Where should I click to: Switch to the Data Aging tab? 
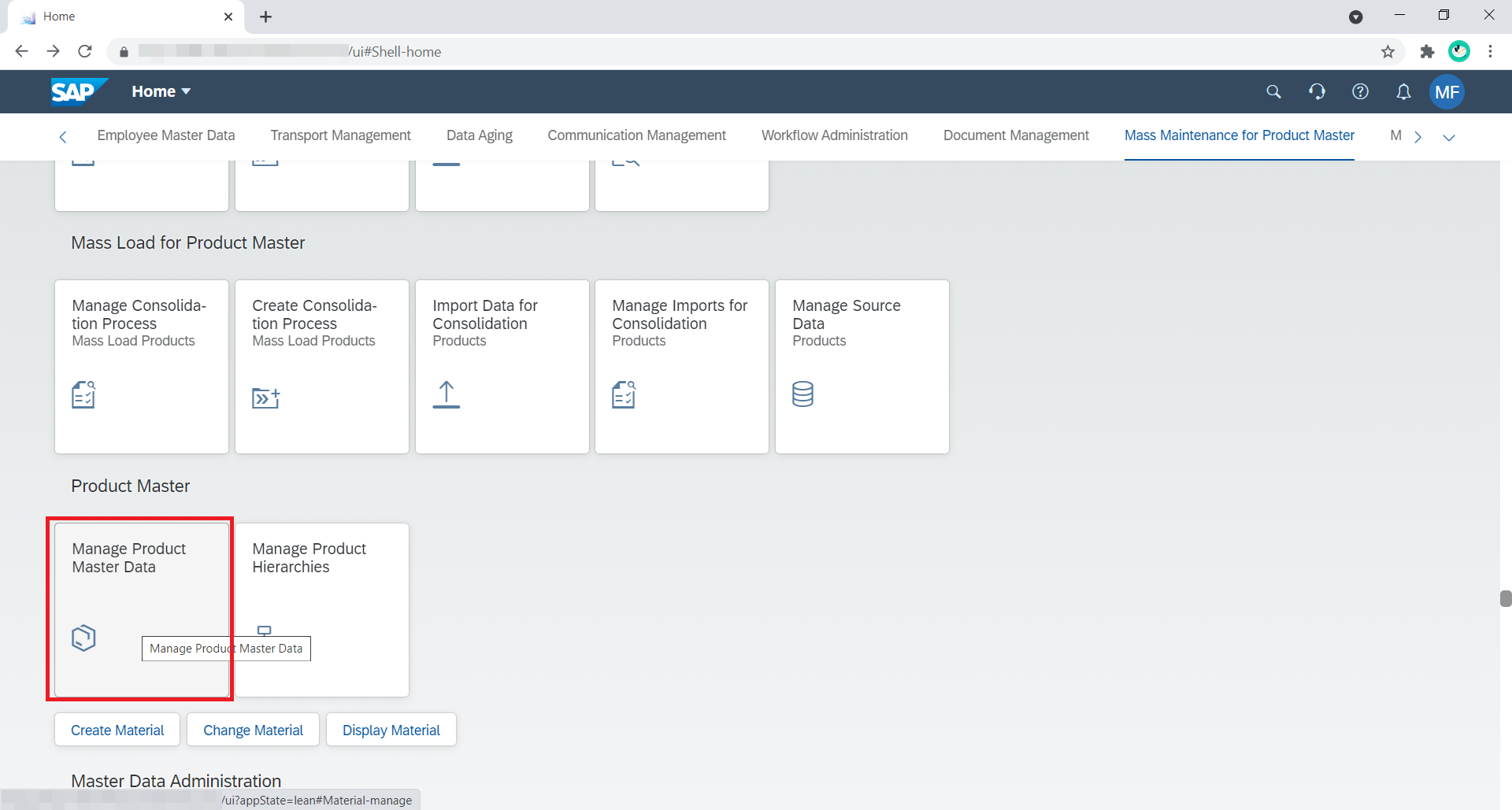pyautogui.click(x=479, y=135)
